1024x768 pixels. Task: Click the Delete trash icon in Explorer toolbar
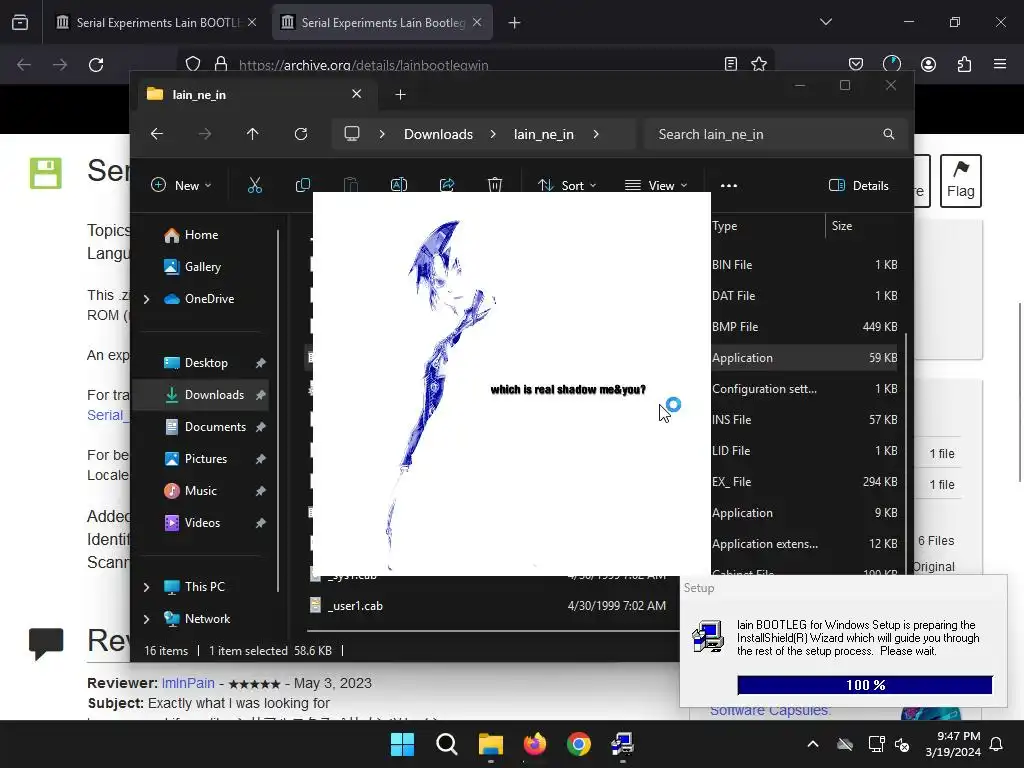pos(495,185)
